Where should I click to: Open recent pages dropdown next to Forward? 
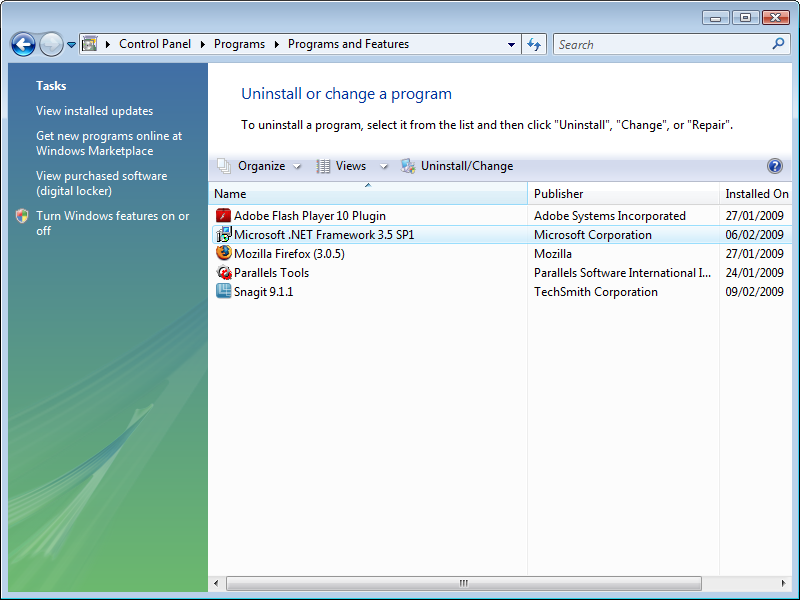pyautogui.click(x=71, y=45)
